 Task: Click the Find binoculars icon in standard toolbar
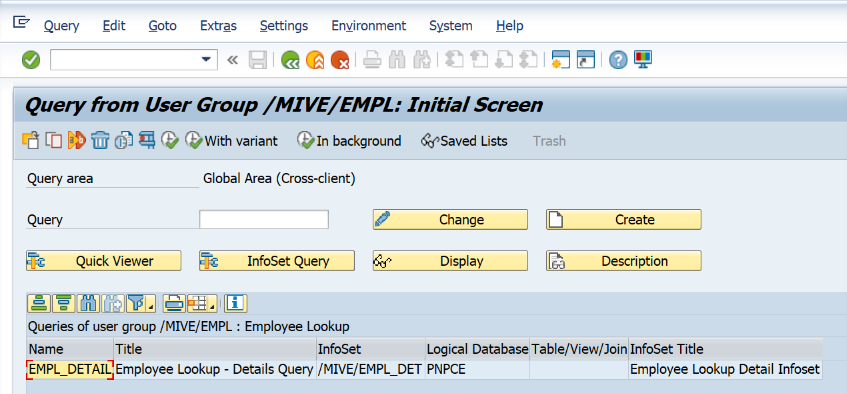397,60
